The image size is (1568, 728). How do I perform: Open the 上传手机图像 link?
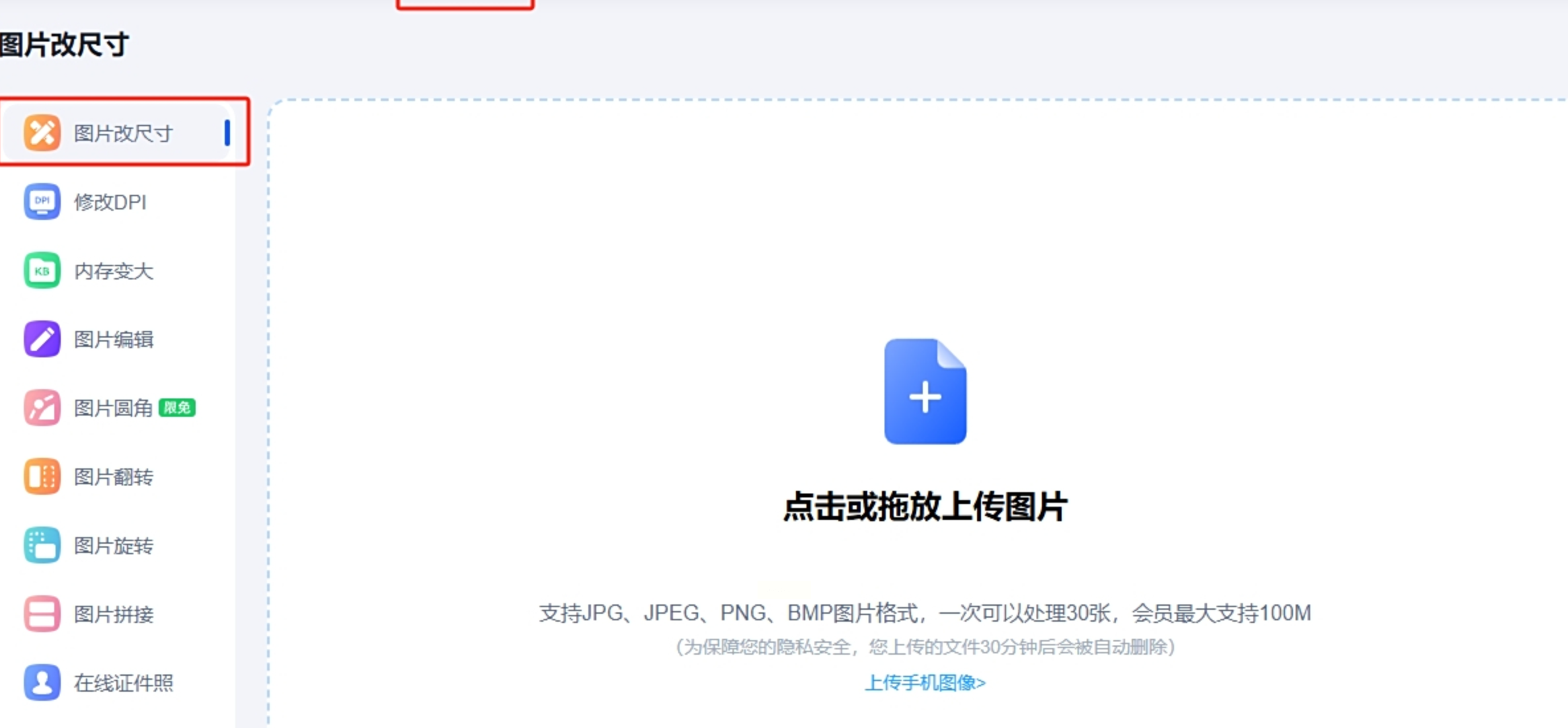pyautogui.click(x=925, y=682)
